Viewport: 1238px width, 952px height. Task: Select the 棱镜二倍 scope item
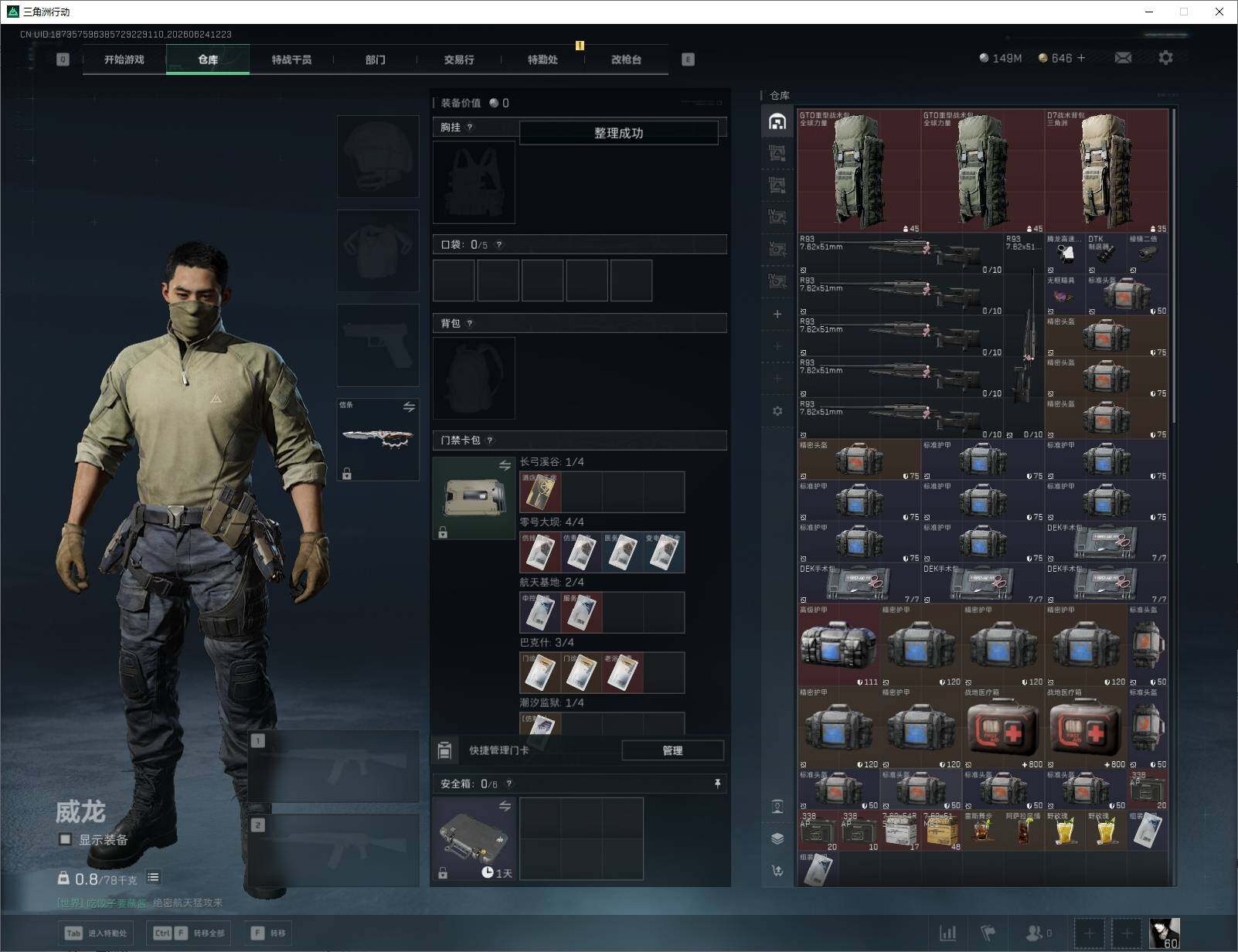(x=1148, y=254)
